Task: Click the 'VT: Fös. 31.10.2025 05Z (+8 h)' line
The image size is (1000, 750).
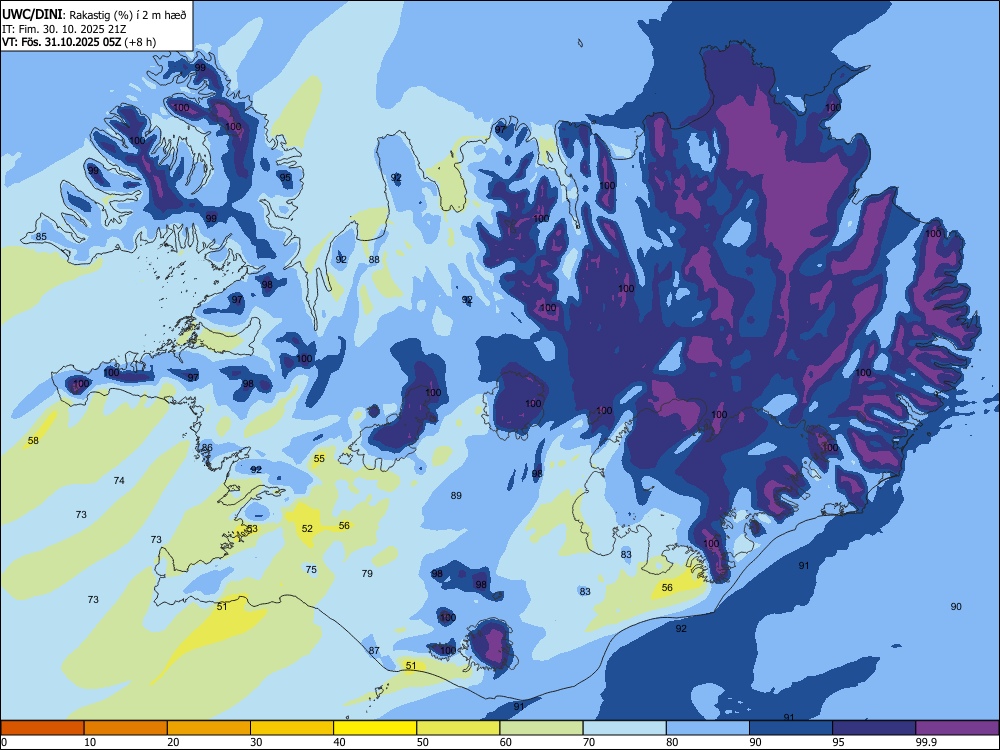Action: point(79,42)
